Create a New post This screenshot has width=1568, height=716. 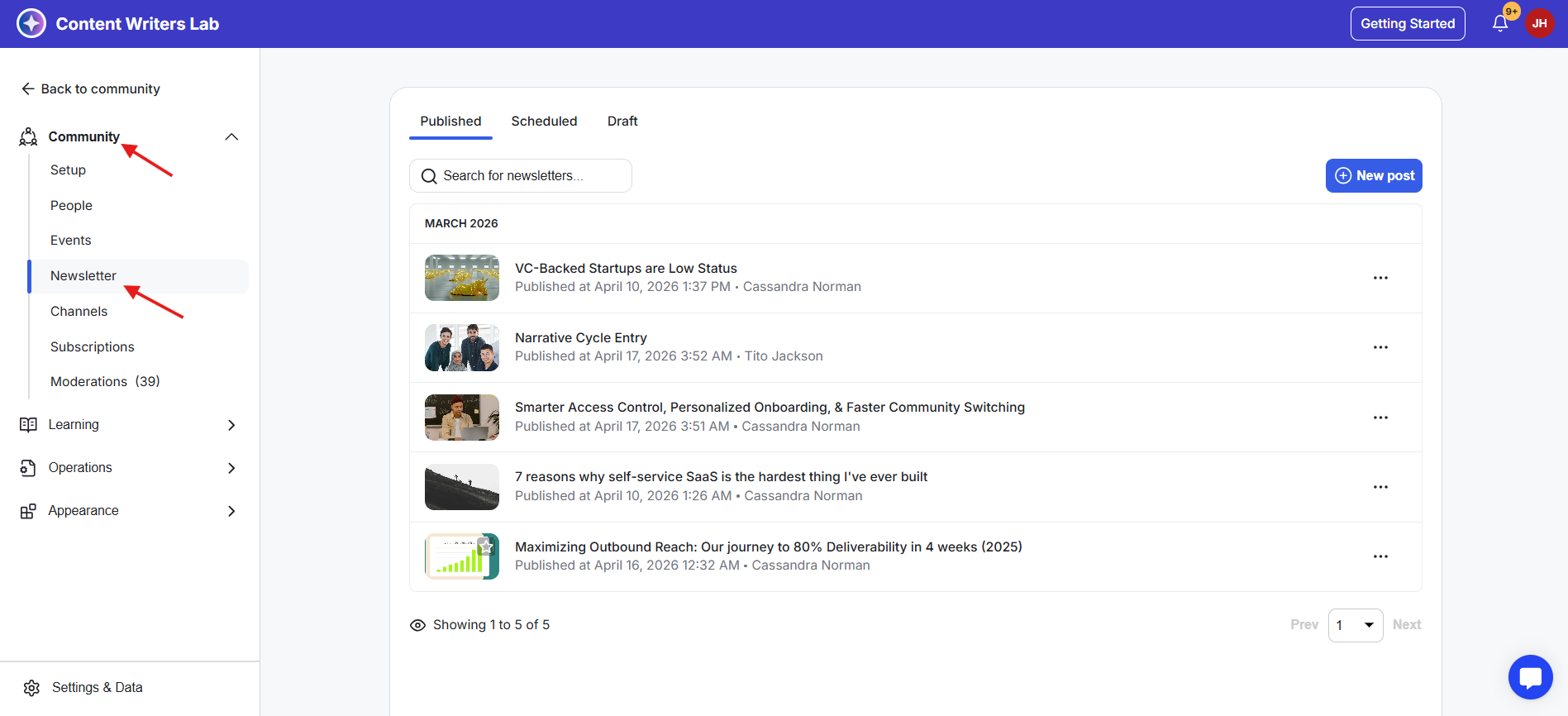pos(1373,176)
